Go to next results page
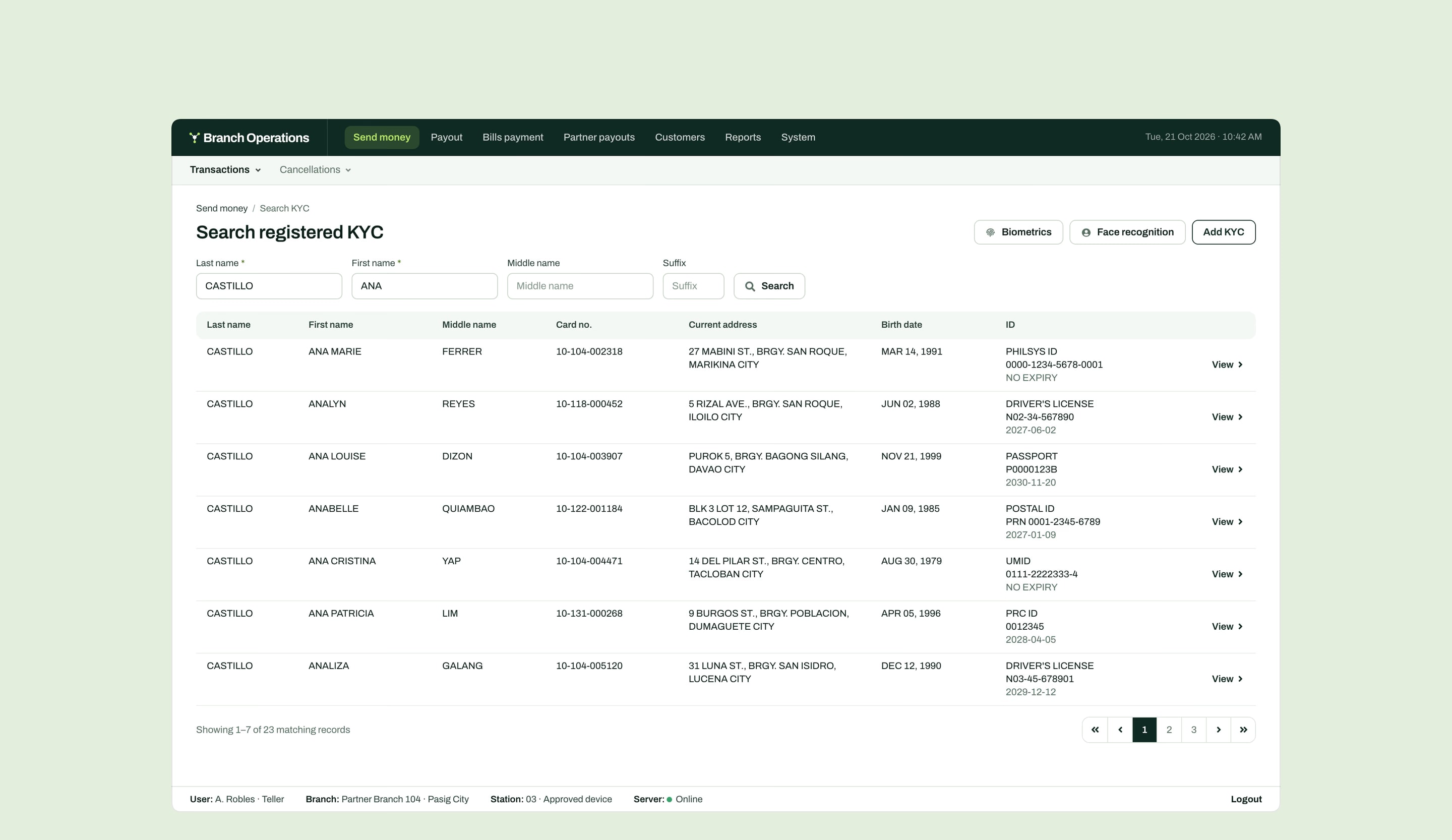The height and width of the screenshot is (840, 1452). click(x=1218, y=730)
